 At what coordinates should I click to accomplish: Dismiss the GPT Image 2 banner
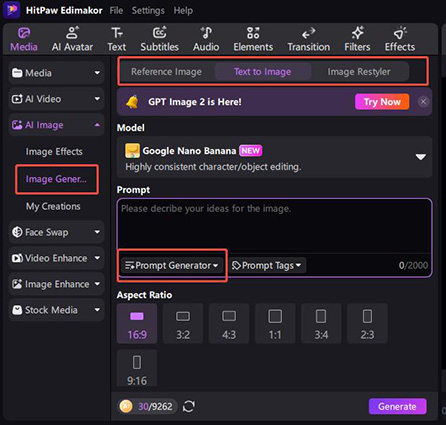coord(423,102)
